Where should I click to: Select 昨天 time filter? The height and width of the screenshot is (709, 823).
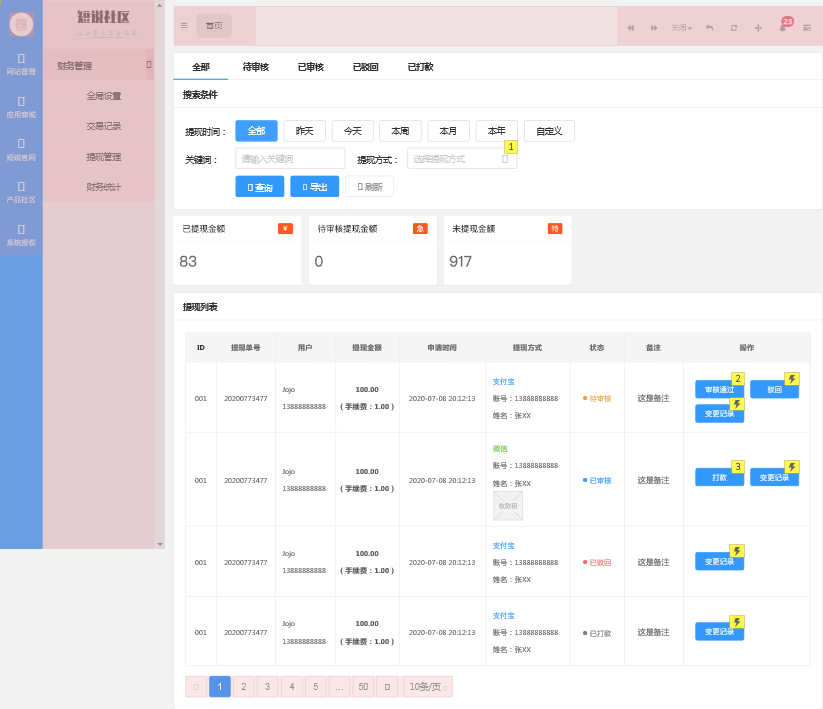click(x=304, y=131)
